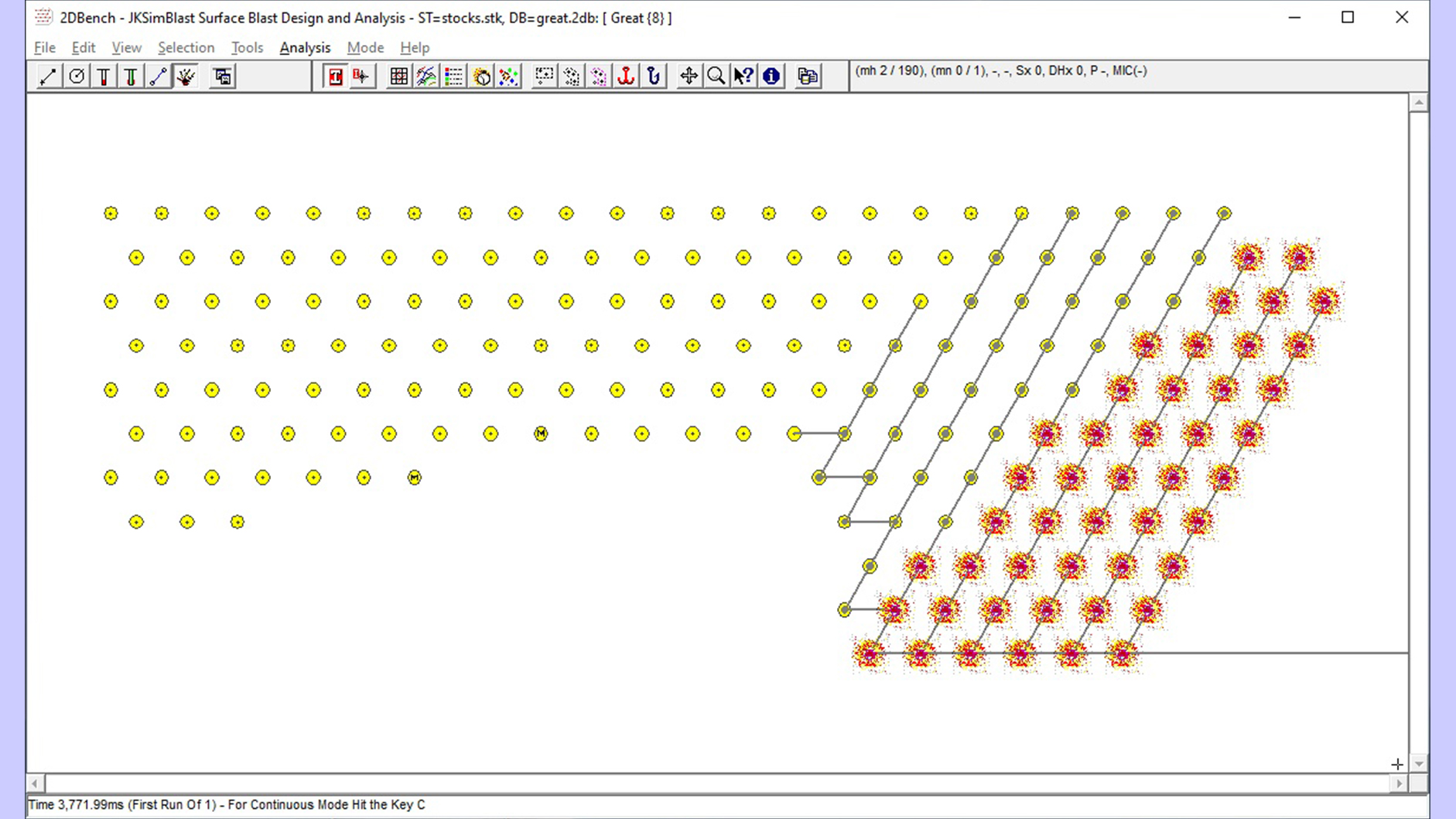
Task: Toggle the pink polygon selection icon
Action: [x=599, y=77]
